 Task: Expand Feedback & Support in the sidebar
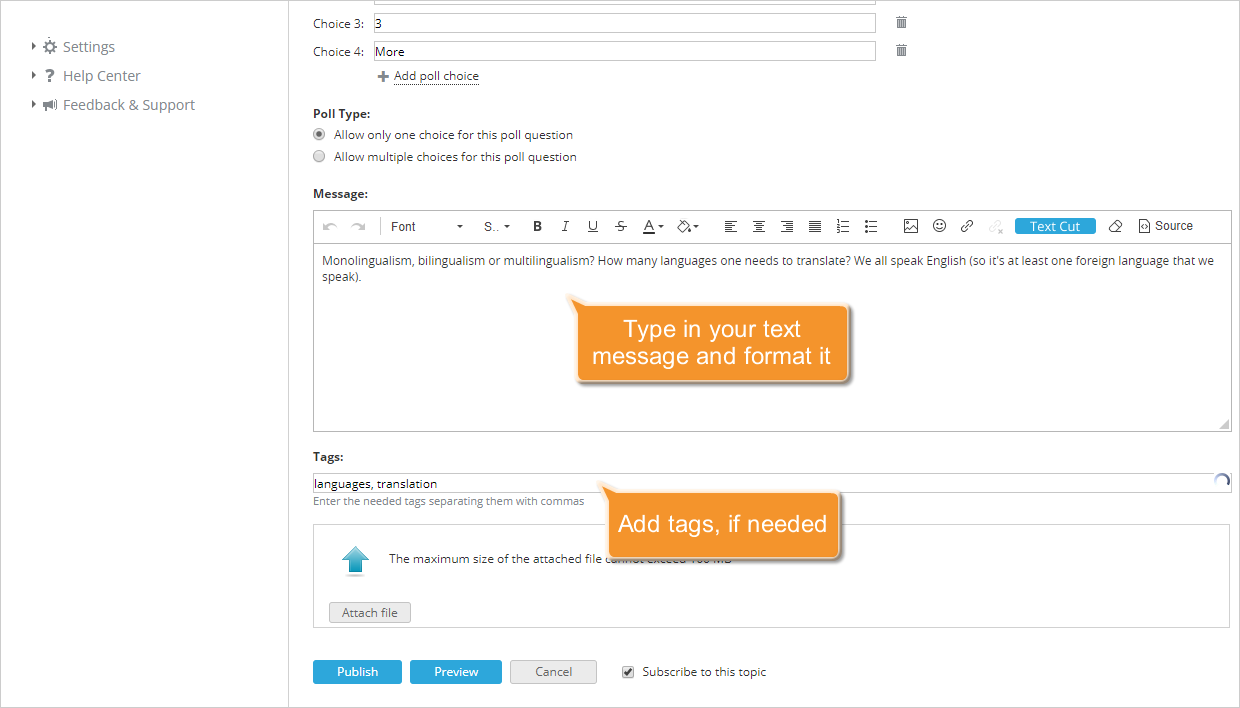coord(126,104)
